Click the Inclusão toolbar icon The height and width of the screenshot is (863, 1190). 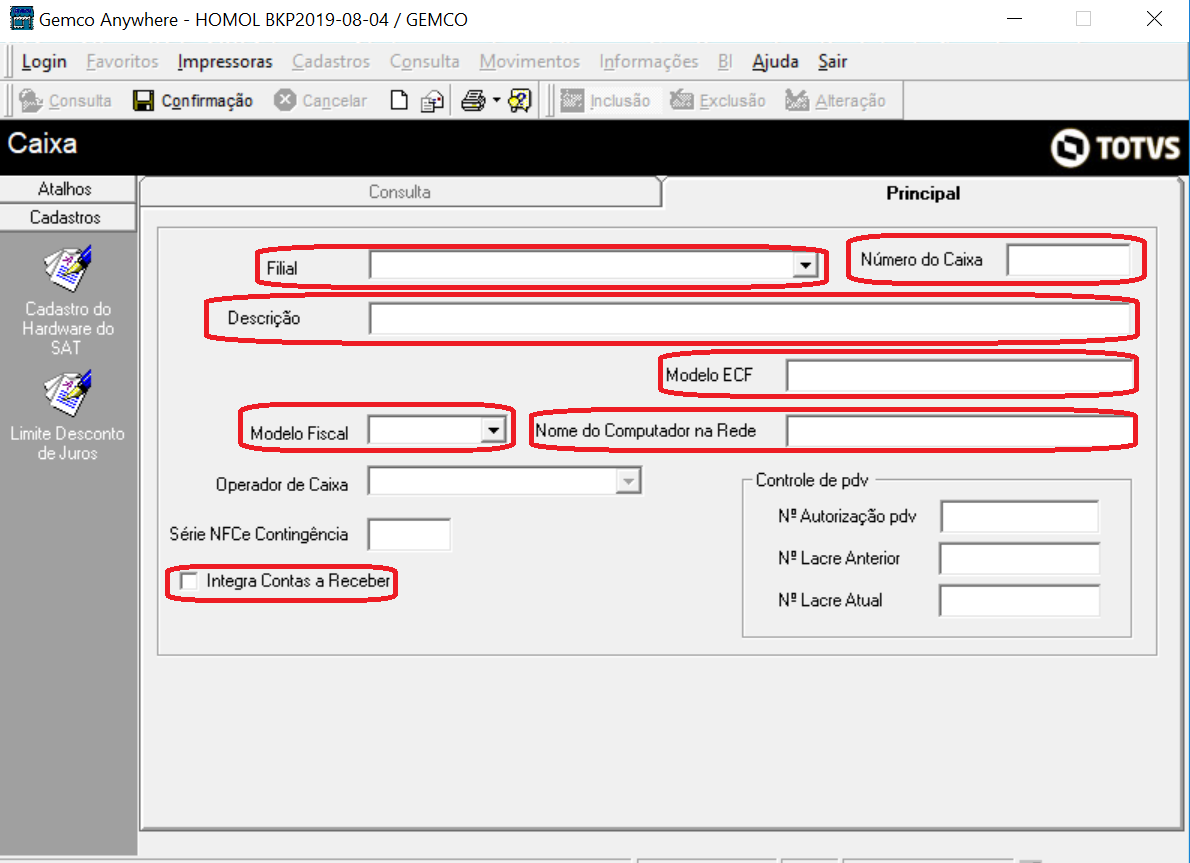pyautogui.click(x=572, y=100)
